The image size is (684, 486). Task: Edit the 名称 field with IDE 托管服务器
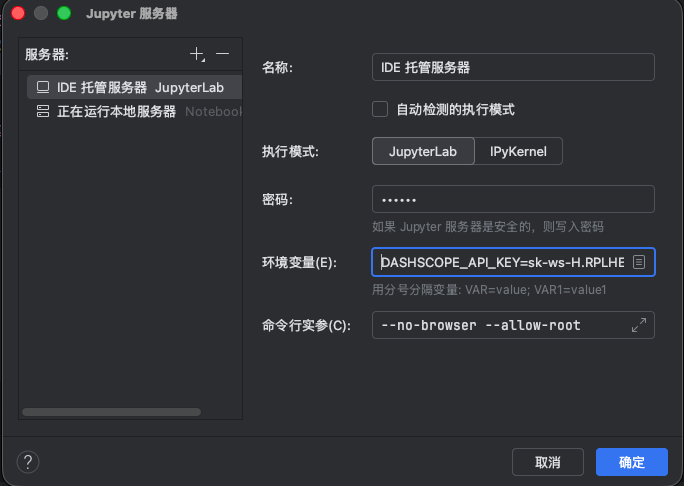(x=513, y=67)
